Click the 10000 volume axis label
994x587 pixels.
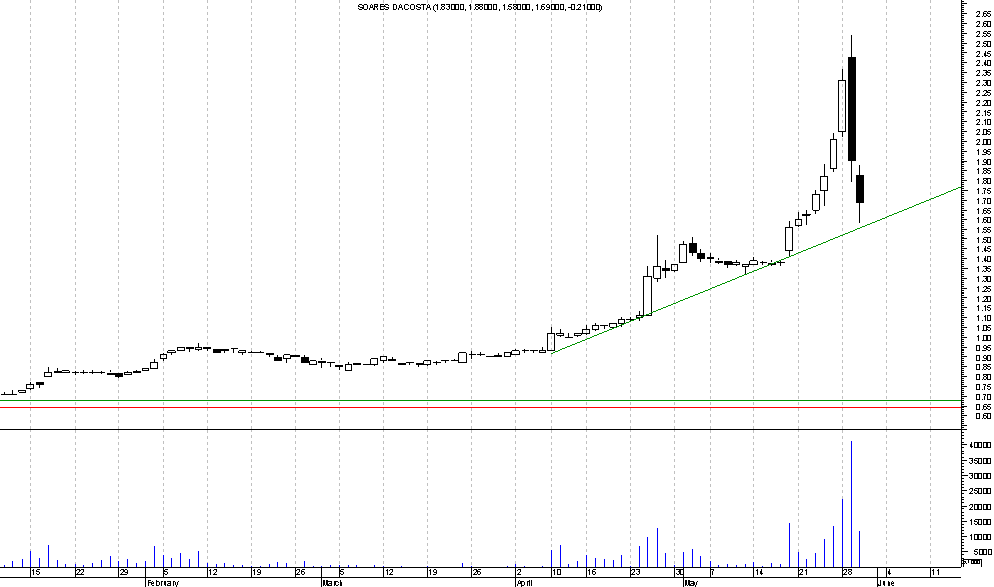click(981, 537)
